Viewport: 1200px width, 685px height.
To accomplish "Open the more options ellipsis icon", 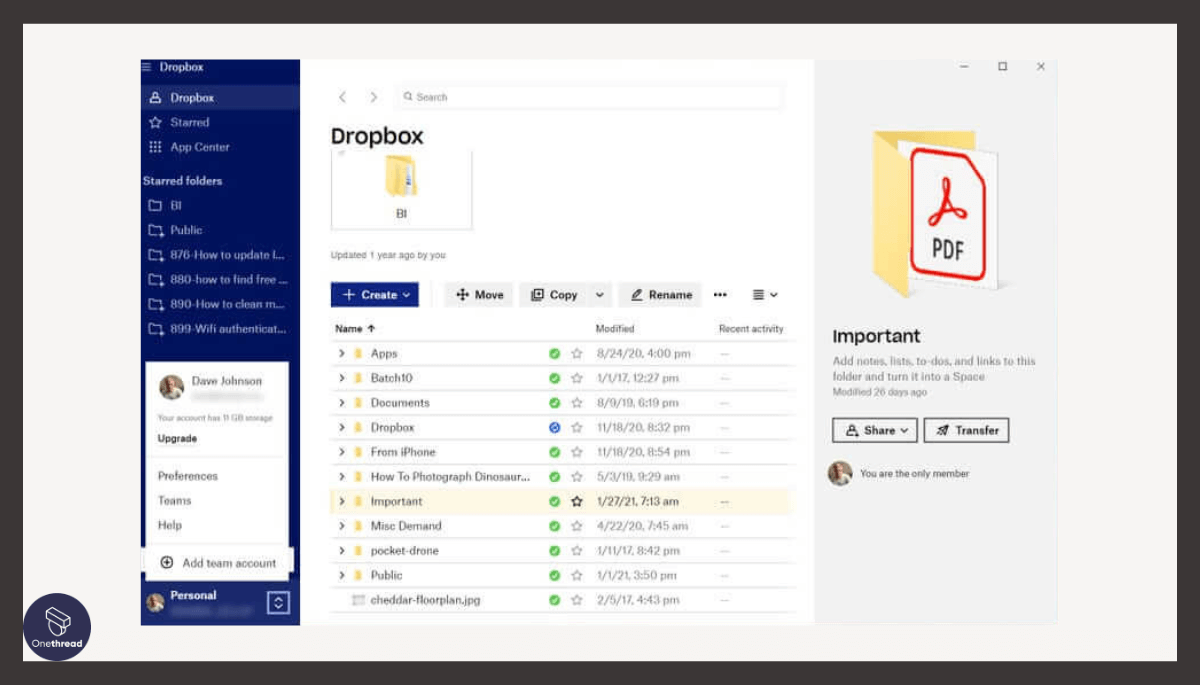I will coord(721,294).
